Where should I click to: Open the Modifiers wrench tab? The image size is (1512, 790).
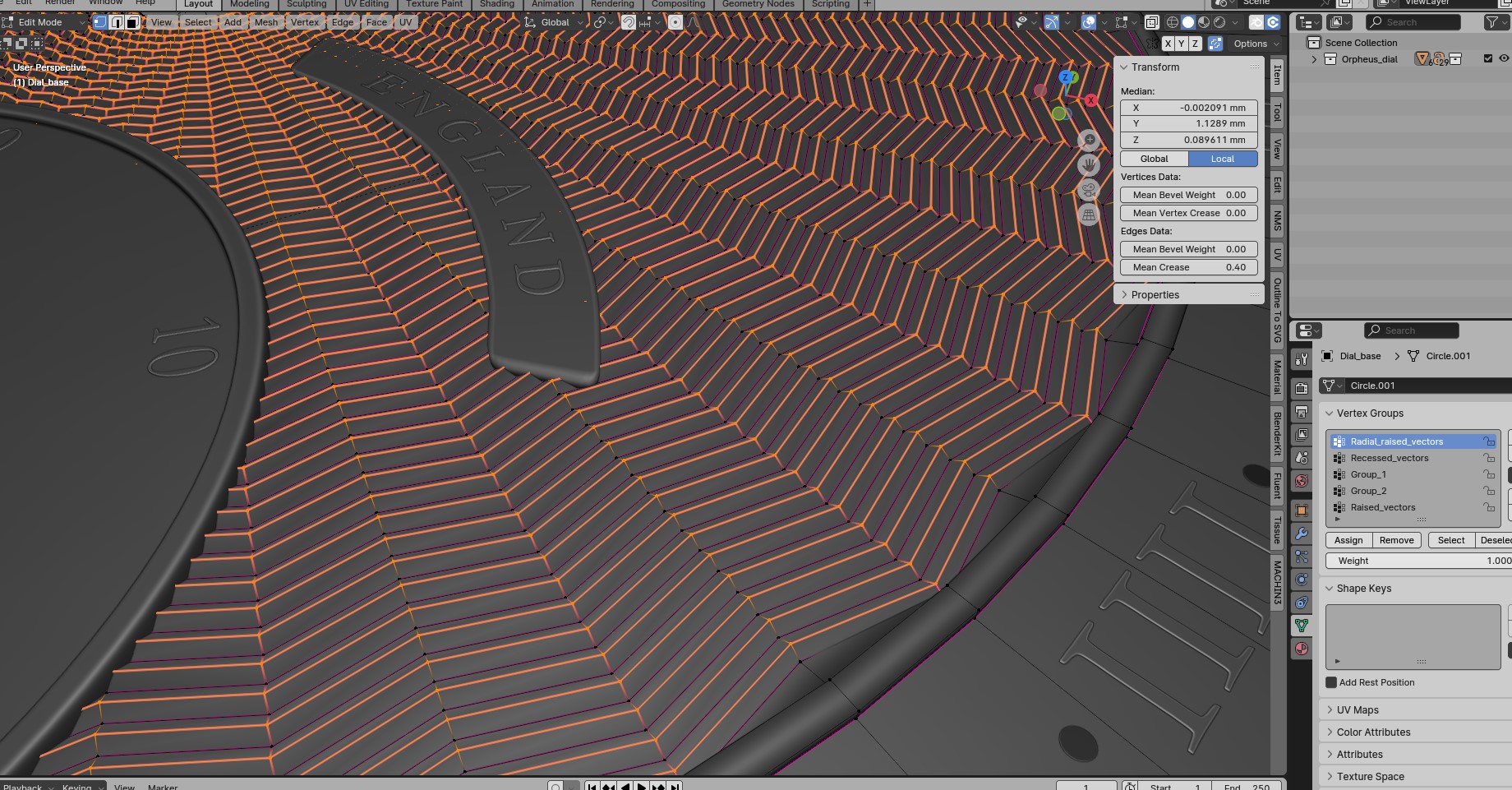tap(1302, 534)
